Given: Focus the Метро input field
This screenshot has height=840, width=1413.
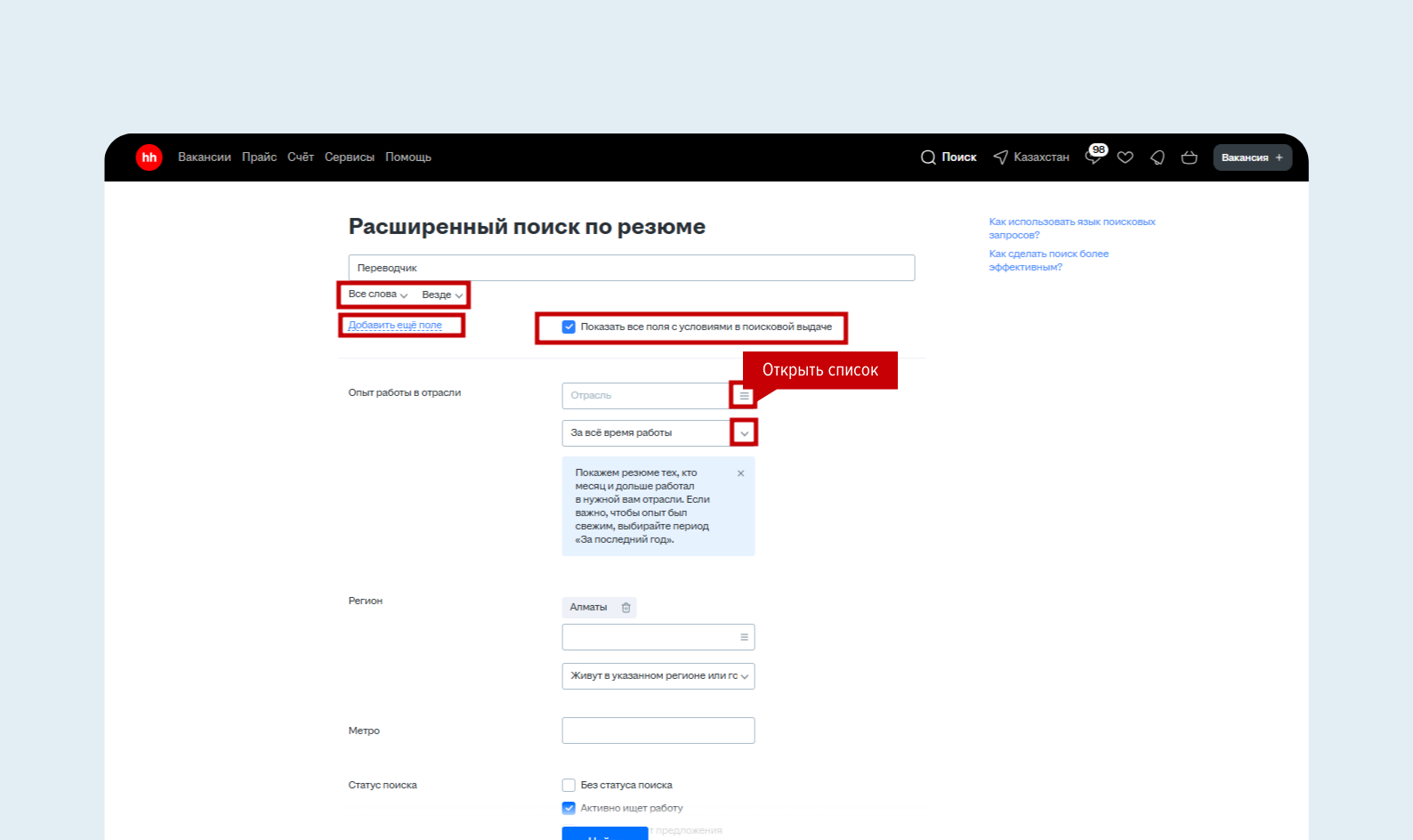Looking at the screenshot, I should [x=658, y=731].
